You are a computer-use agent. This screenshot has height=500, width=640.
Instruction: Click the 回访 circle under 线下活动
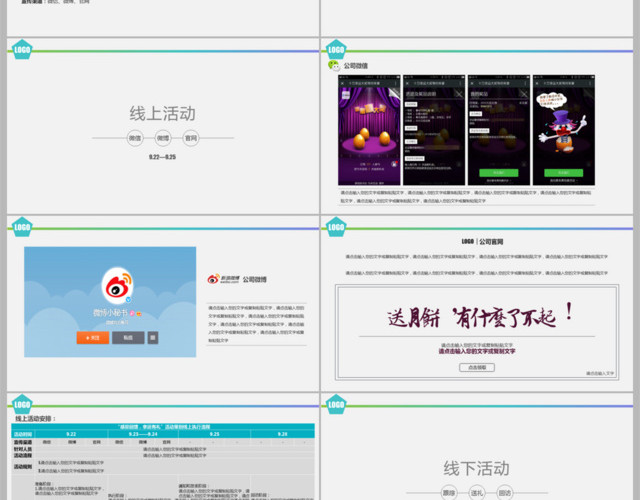pyautogui.click(x=504, y=493)
